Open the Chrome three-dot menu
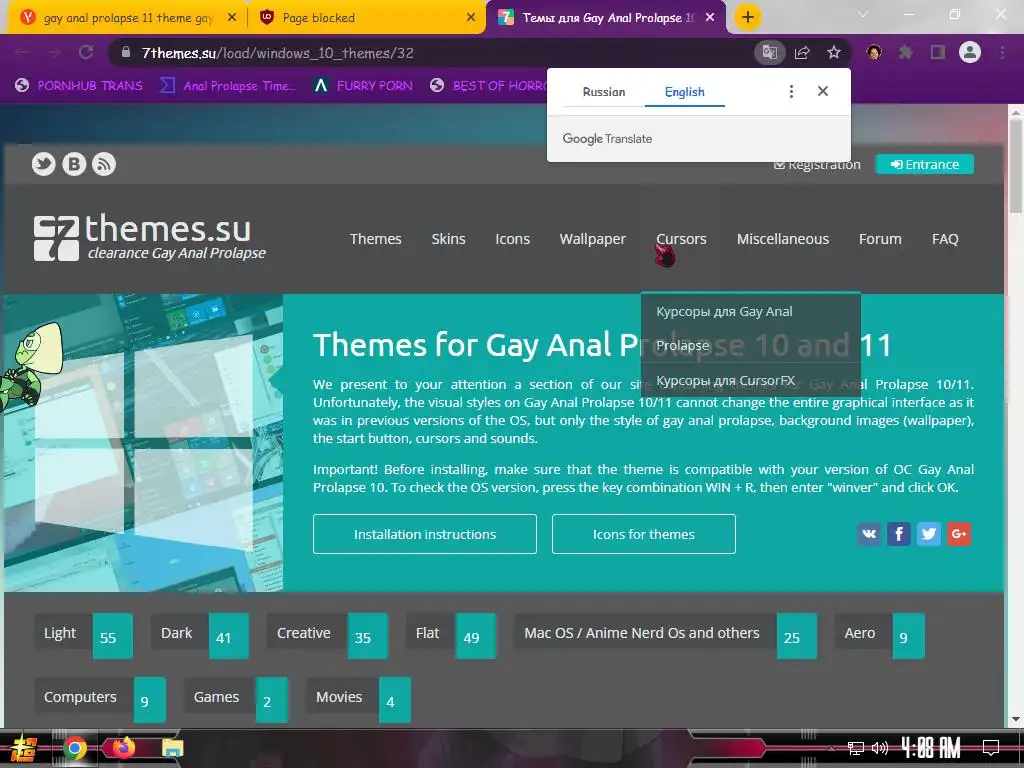 point(1002,52)
